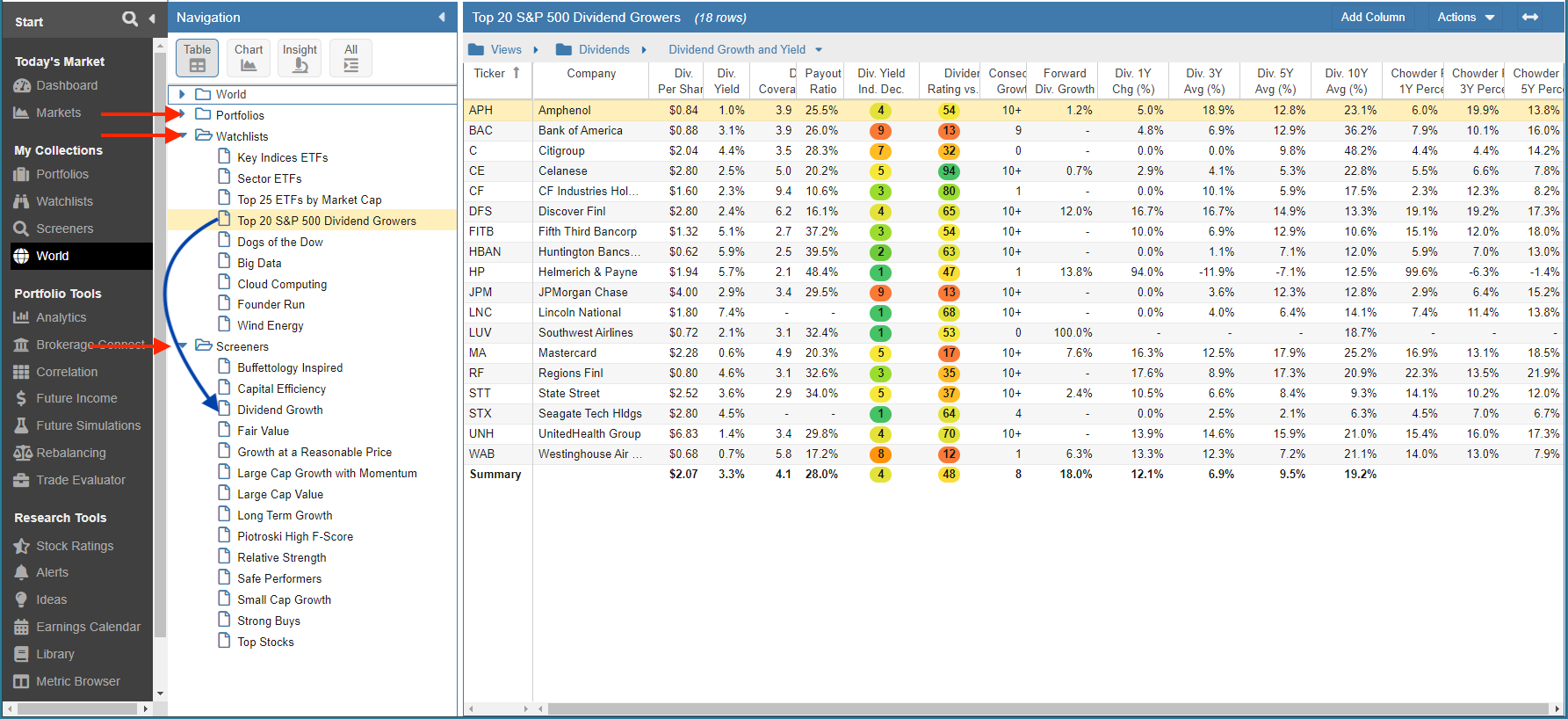Click the Payout Ratio column header
Image resolution: width=1568 pixels, height=719 pixels.
pos(823,81)
